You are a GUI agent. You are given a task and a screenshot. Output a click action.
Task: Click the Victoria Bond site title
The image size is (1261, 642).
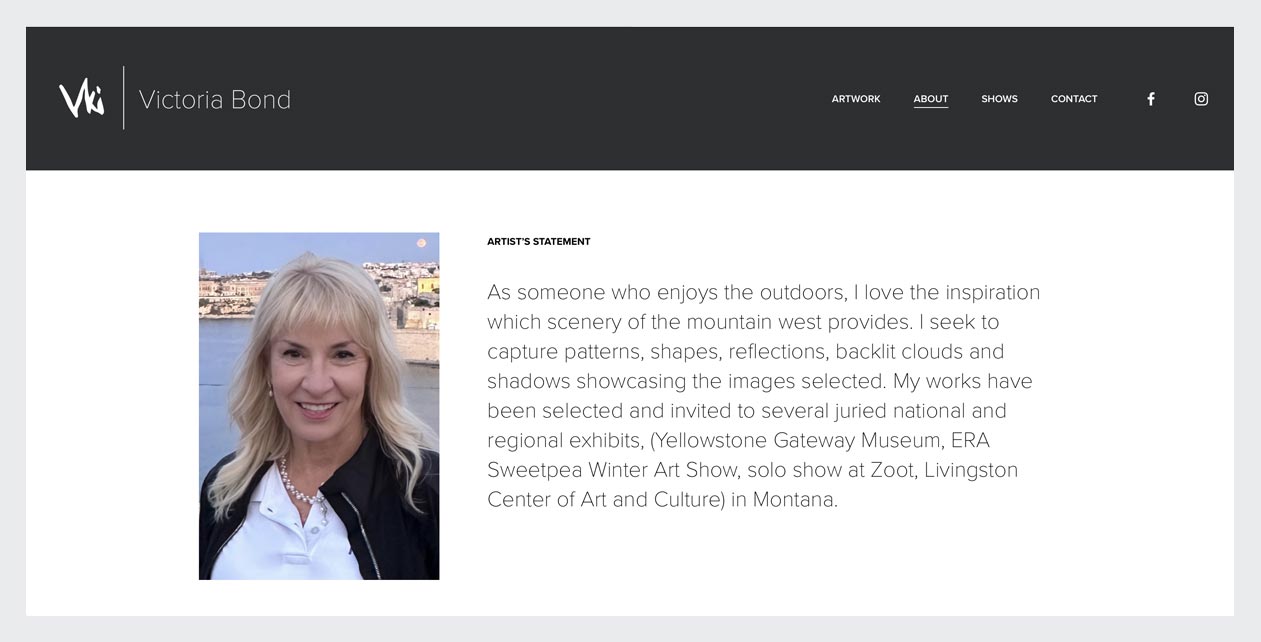(215, 99)
